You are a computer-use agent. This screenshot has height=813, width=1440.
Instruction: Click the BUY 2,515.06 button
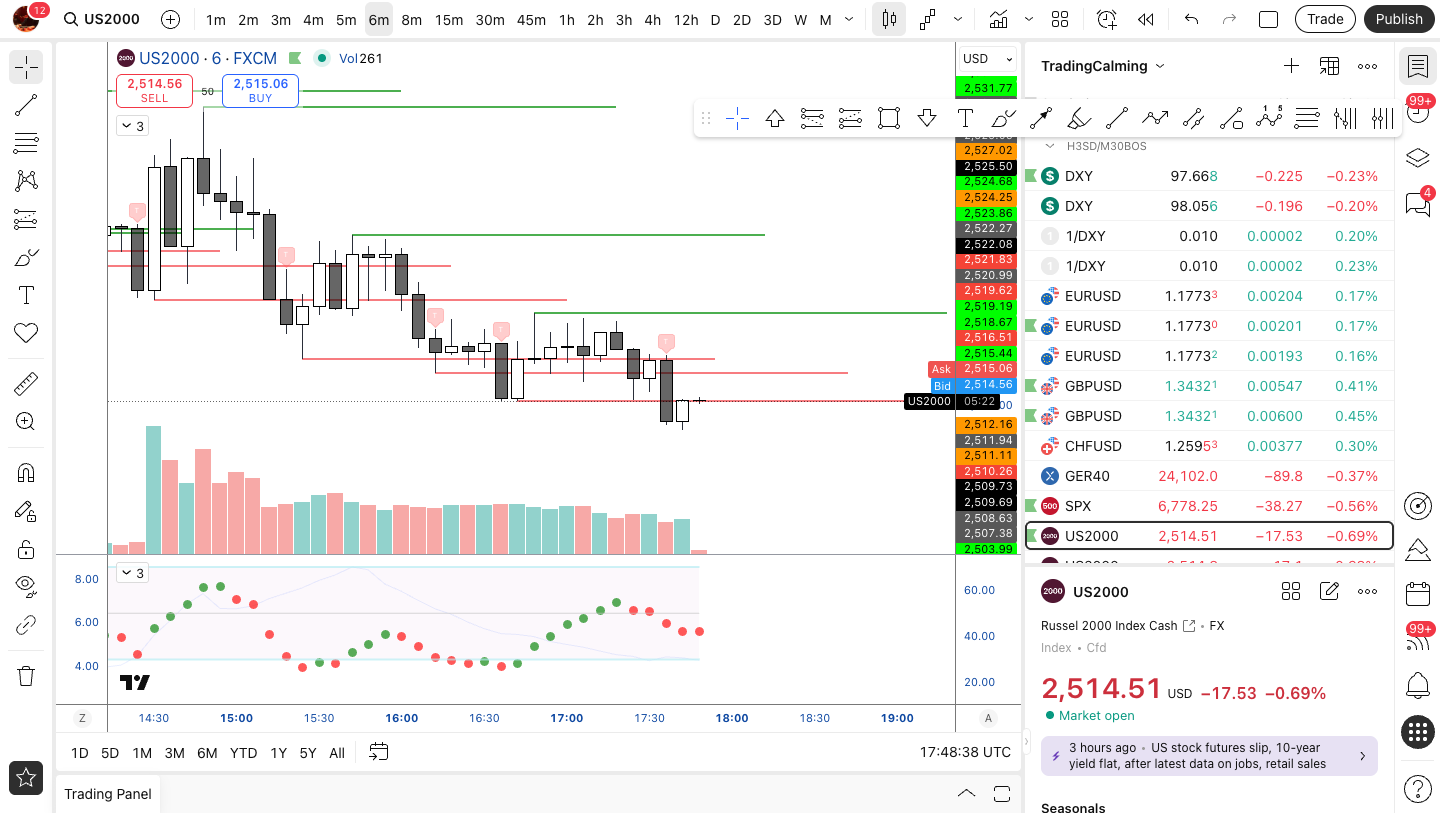point(260,91)
